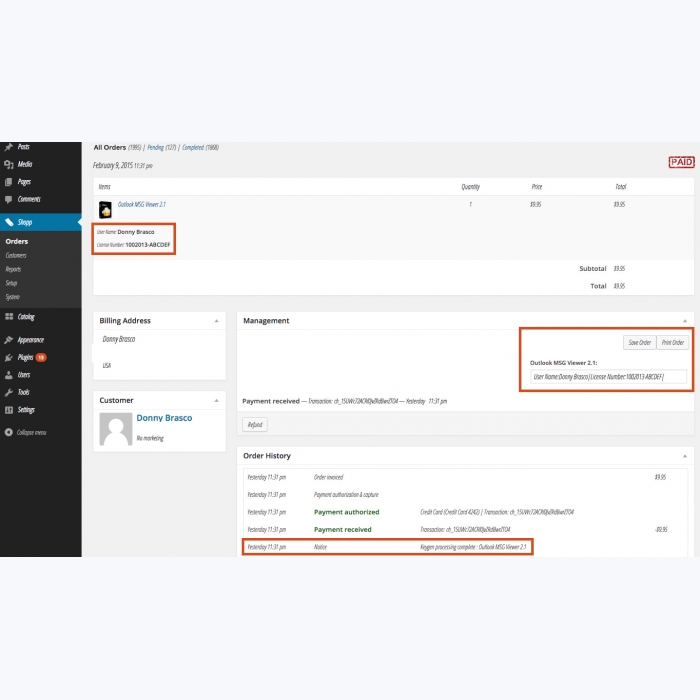700x700 pixels.
Task: Click the Order invoiced history entry
Action: click(x=329, y=477)
